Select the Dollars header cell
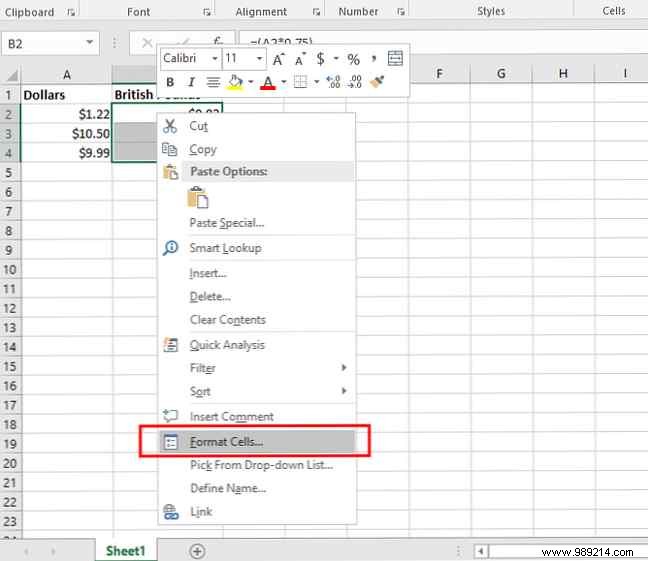Screen dimensions: 648x561 [x=66, y=95]
